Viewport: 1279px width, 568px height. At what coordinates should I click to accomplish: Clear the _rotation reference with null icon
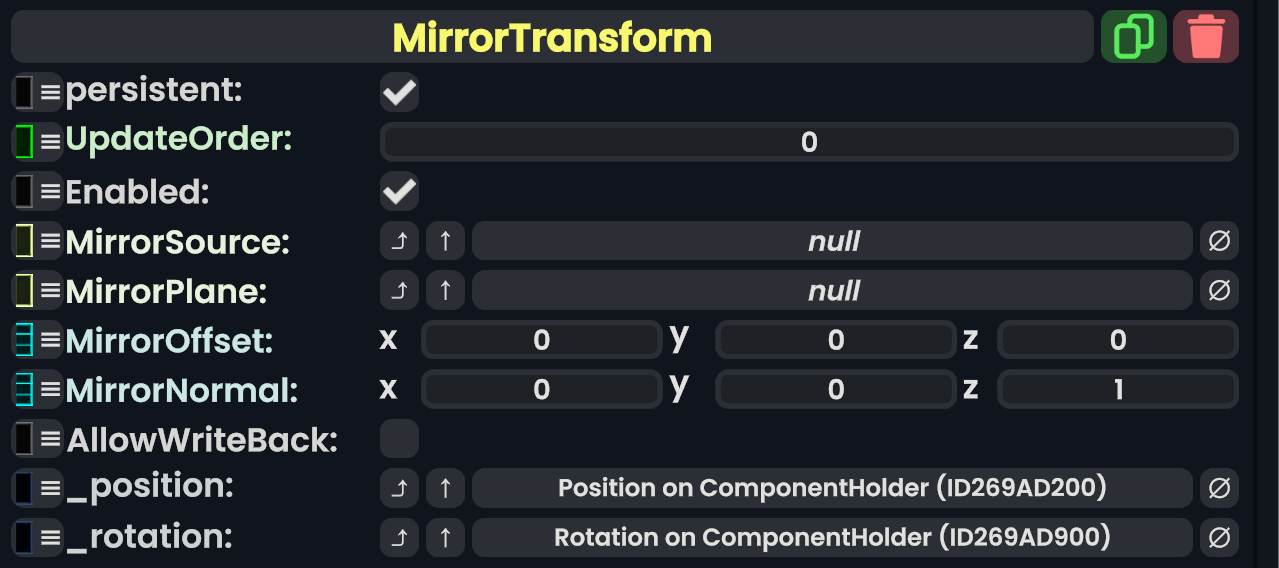tap(1219, 538)
